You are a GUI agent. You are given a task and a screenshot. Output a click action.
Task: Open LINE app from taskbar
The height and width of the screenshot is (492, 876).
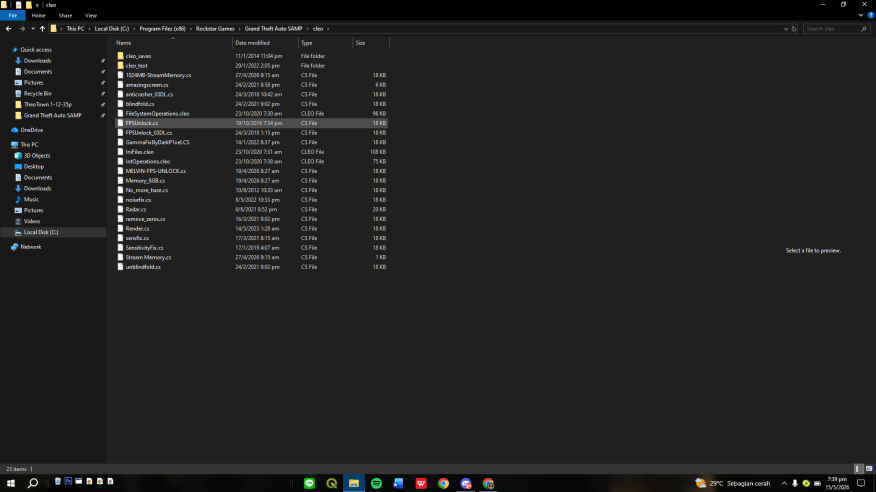(310, 484)
